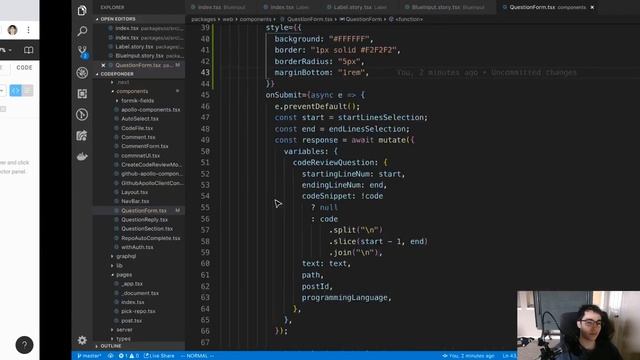Open NavBar.tsx in explorer

point(135,201)
